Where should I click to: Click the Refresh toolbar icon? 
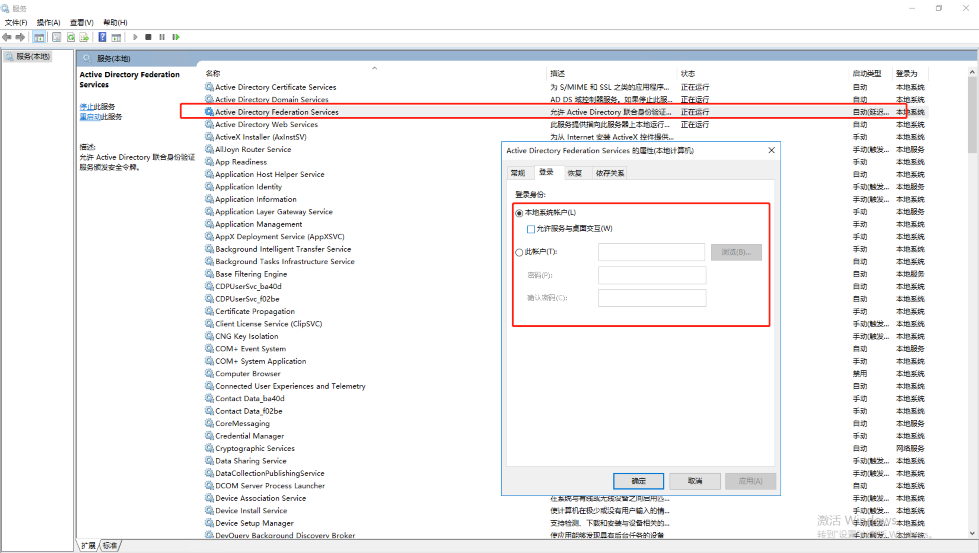(x=71, y=37)
